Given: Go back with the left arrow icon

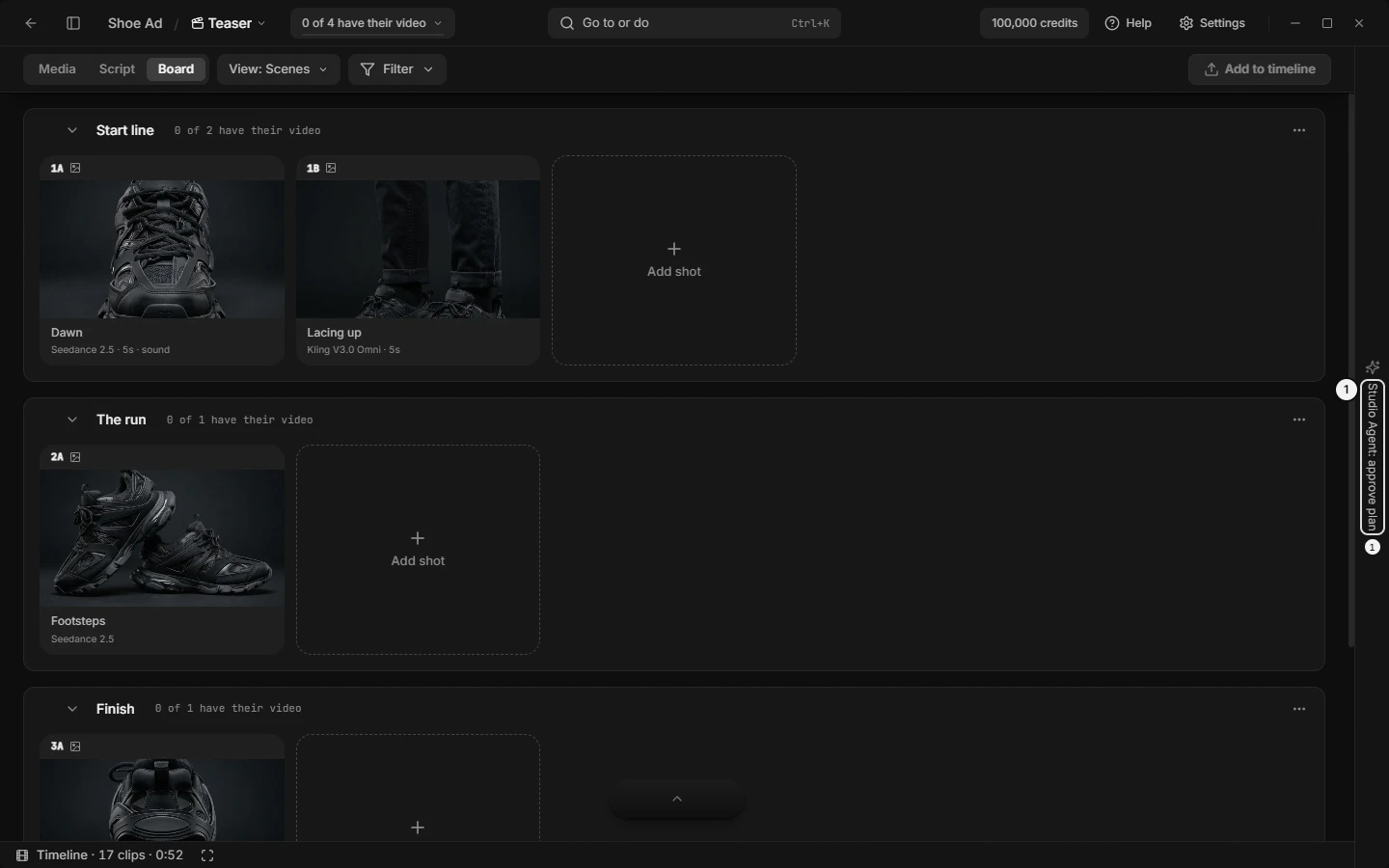Looking at the screenshot, I should coord(31,23).
